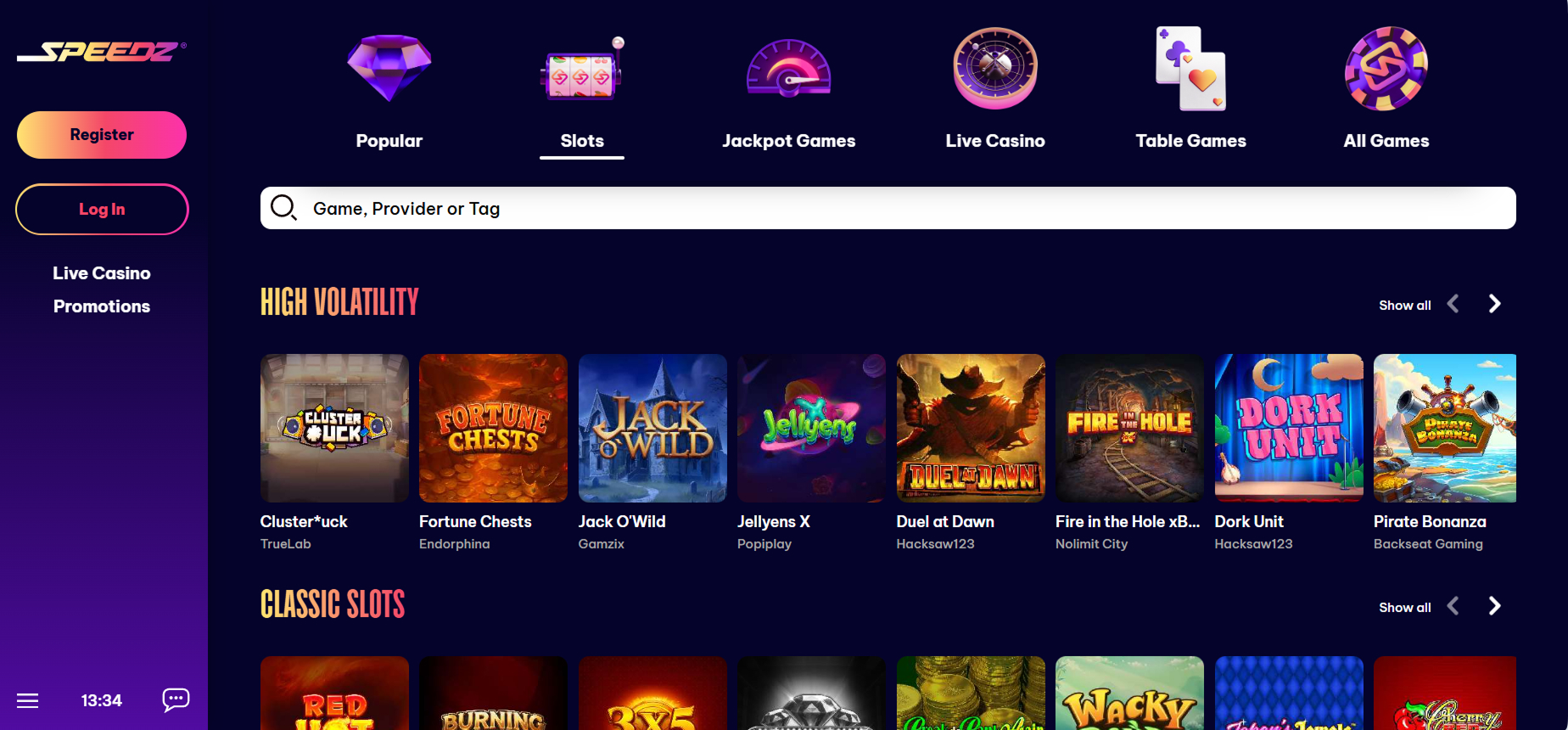Click the Speedz logo
1568x730 pixels.
pyautogui.click(x=102, y=52)
